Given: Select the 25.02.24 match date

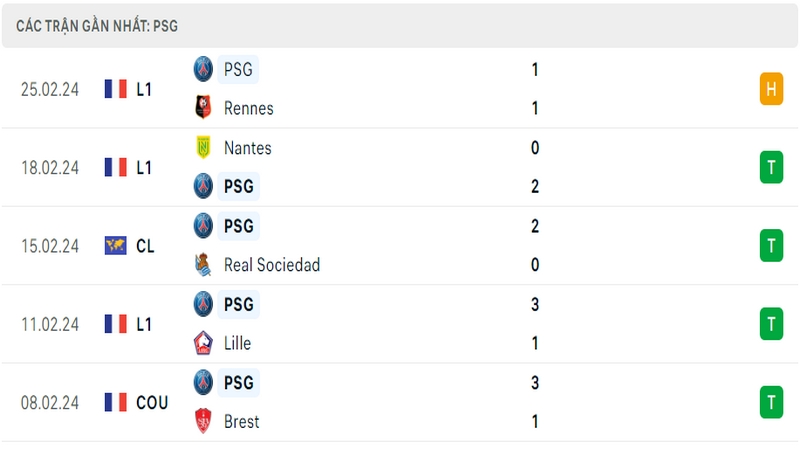Looking at the screenshot, I should pos(50,89).
